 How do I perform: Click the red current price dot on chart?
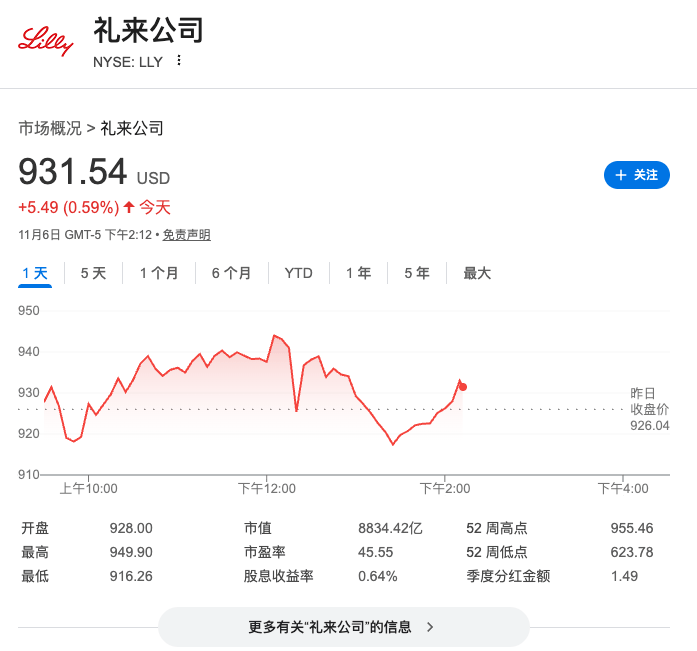(x=462, y=387)
